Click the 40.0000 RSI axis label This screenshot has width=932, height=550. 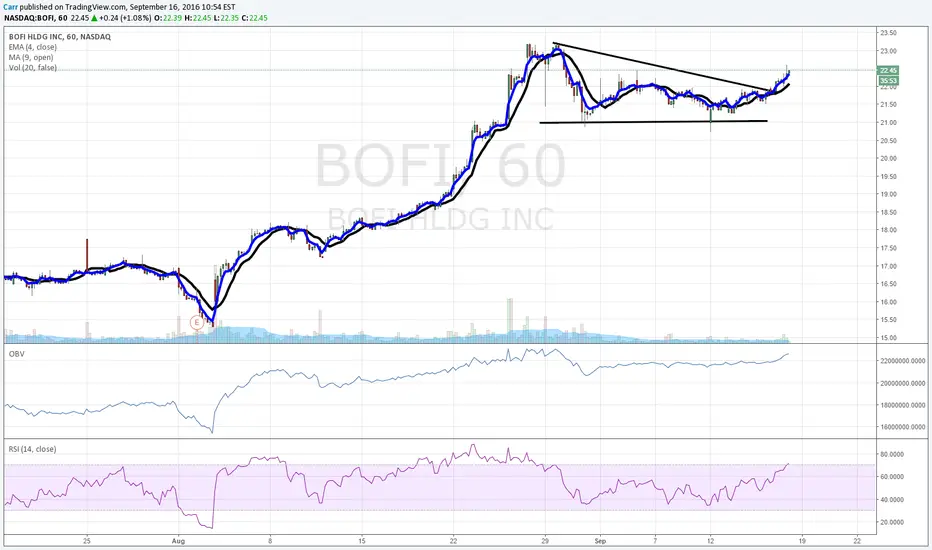point(892,499)
